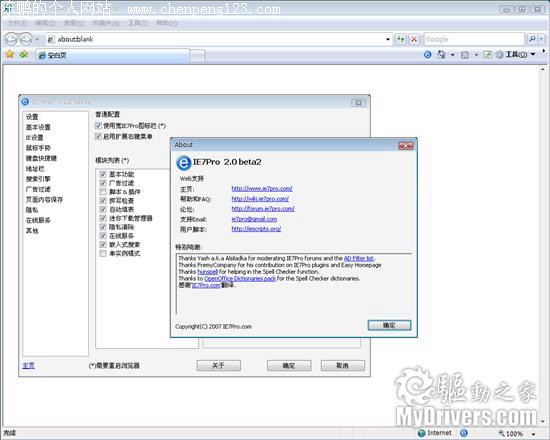Expand the Feeds dropdown arrow
The height and width of the screenshot is (440, 550).
click(476, 55)
